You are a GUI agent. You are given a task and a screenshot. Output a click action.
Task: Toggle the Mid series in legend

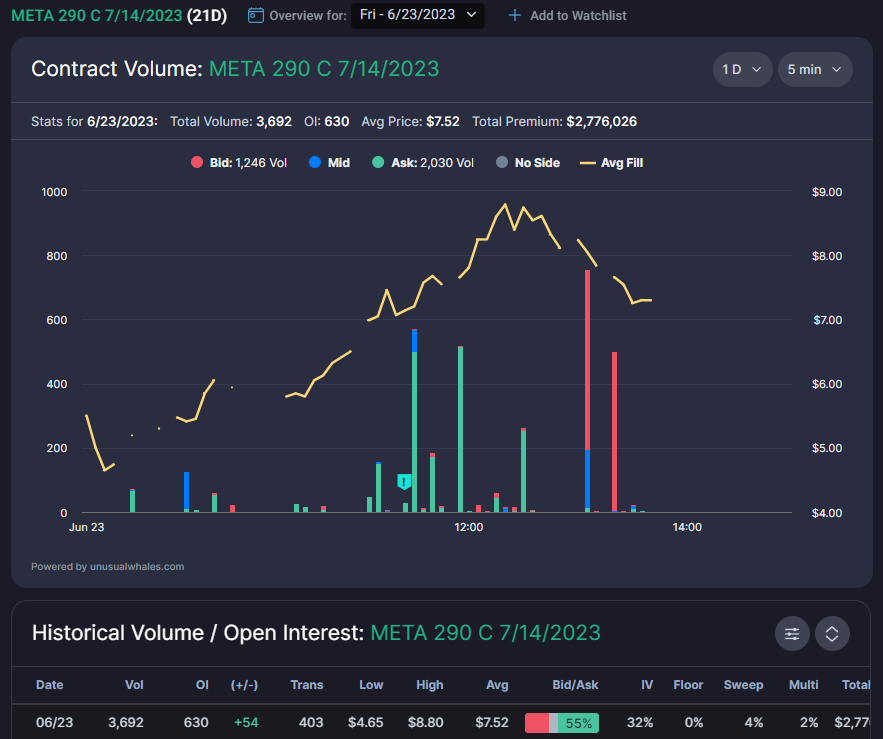point(329,163)
